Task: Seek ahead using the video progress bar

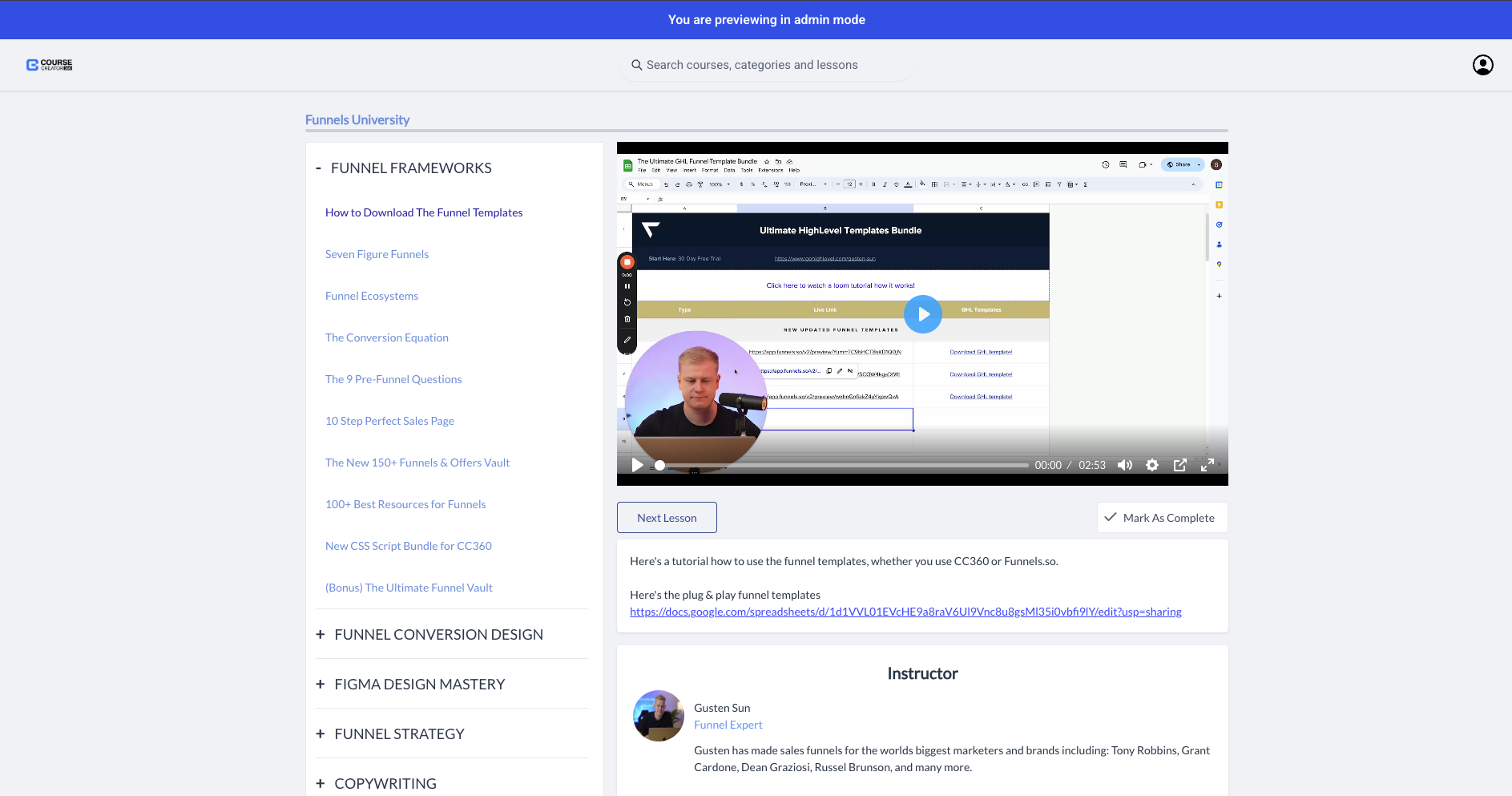Action: coord(841,465)
